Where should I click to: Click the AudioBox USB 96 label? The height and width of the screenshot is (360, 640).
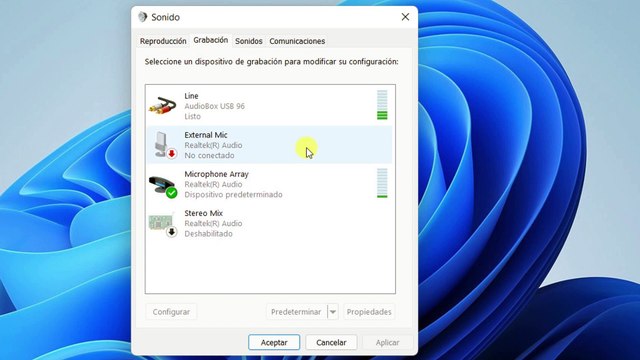(215, 106)
